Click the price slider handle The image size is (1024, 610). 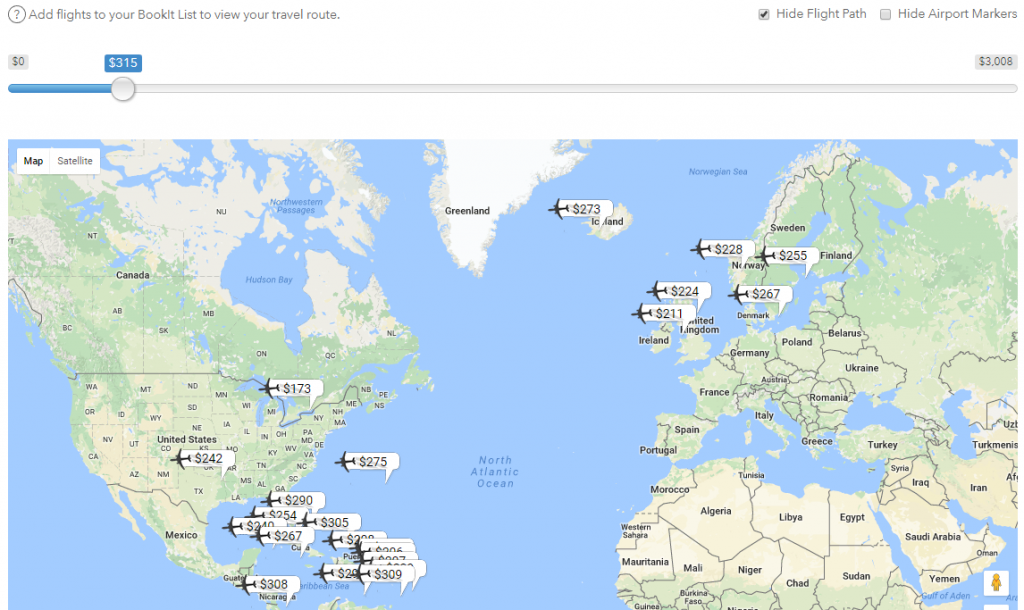(122, 89)
